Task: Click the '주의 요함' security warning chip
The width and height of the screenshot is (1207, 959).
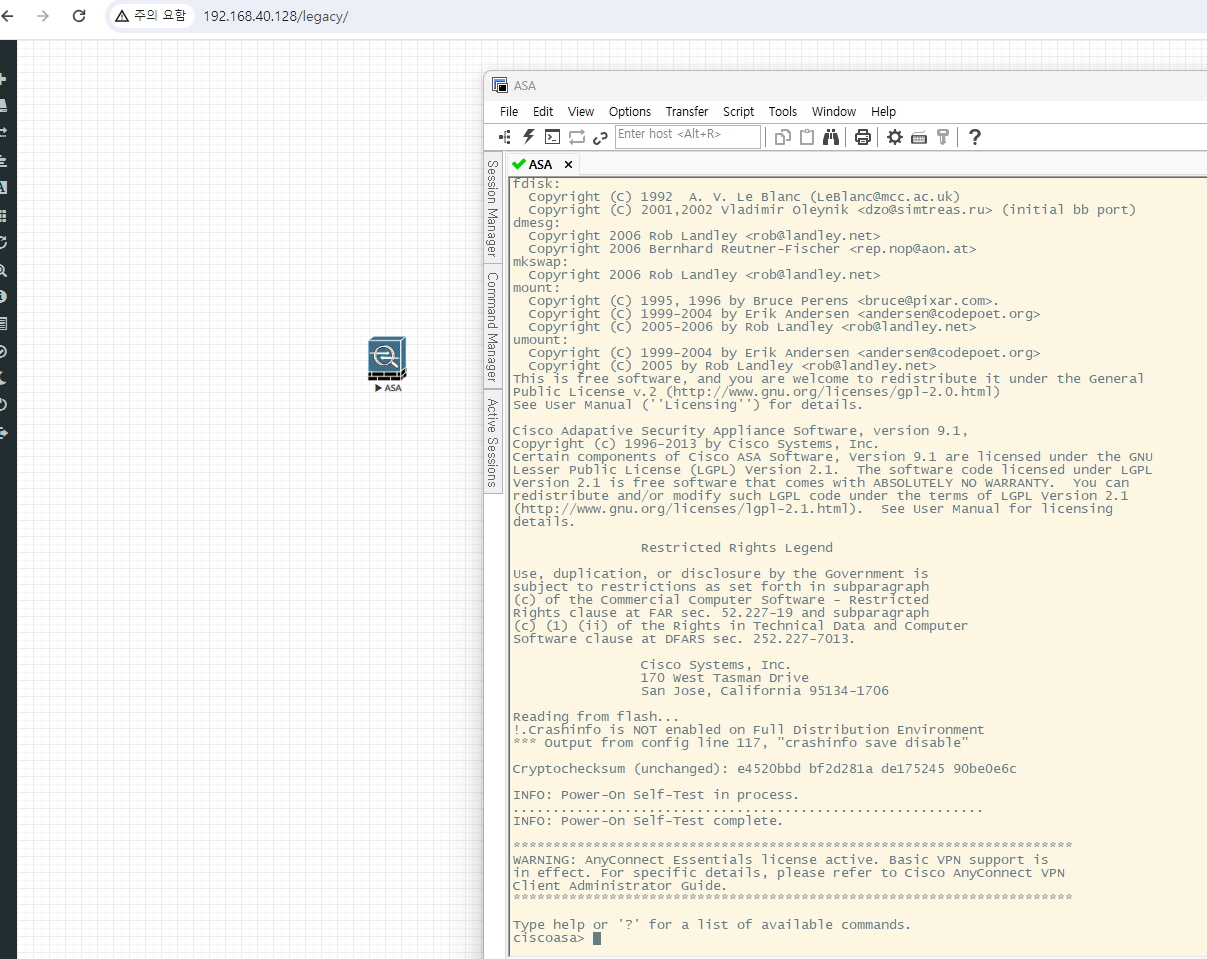Action: [151, 16]
